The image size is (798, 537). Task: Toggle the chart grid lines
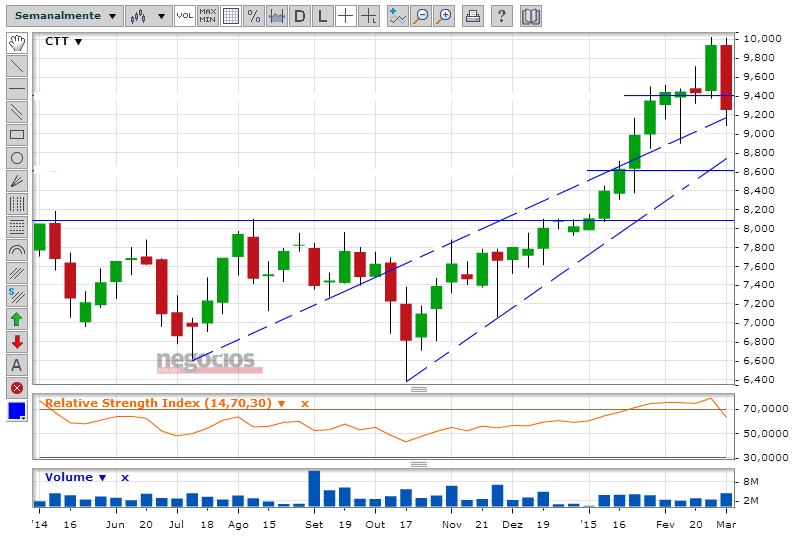(x=231, y=16)
